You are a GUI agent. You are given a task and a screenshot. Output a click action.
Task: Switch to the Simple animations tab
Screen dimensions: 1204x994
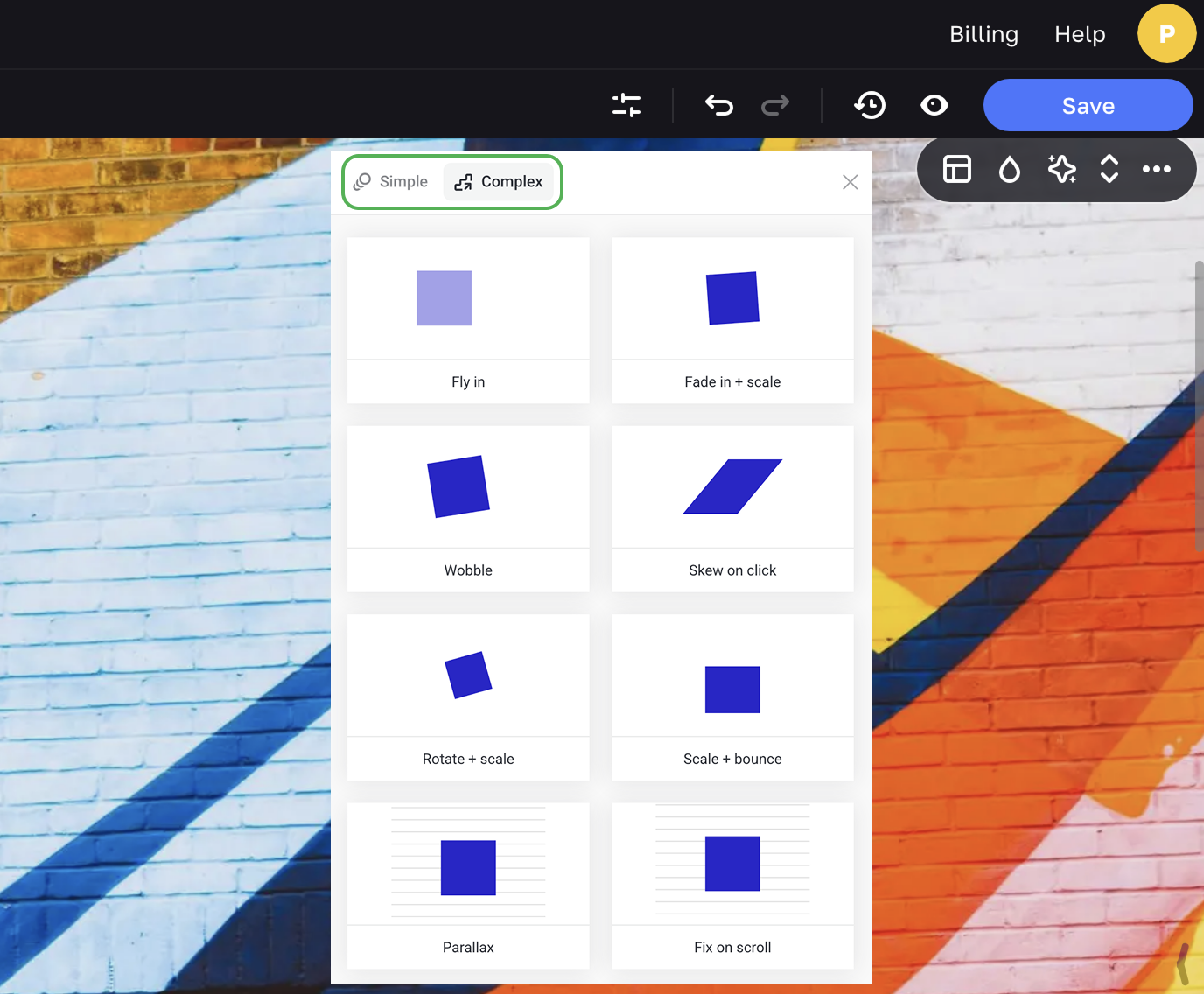coord(391,182)
